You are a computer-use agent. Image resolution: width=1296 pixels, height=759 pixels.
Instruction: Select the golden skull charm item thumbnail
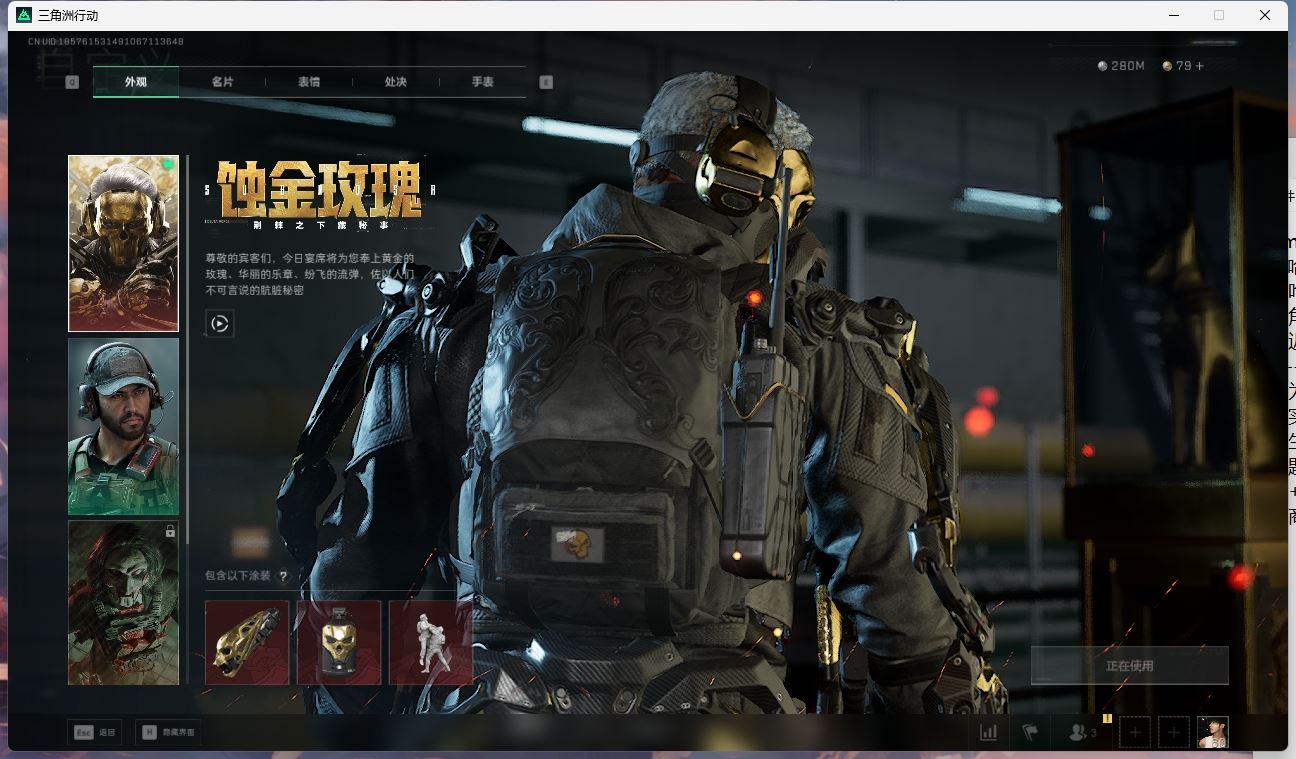[x=339, y=642]
